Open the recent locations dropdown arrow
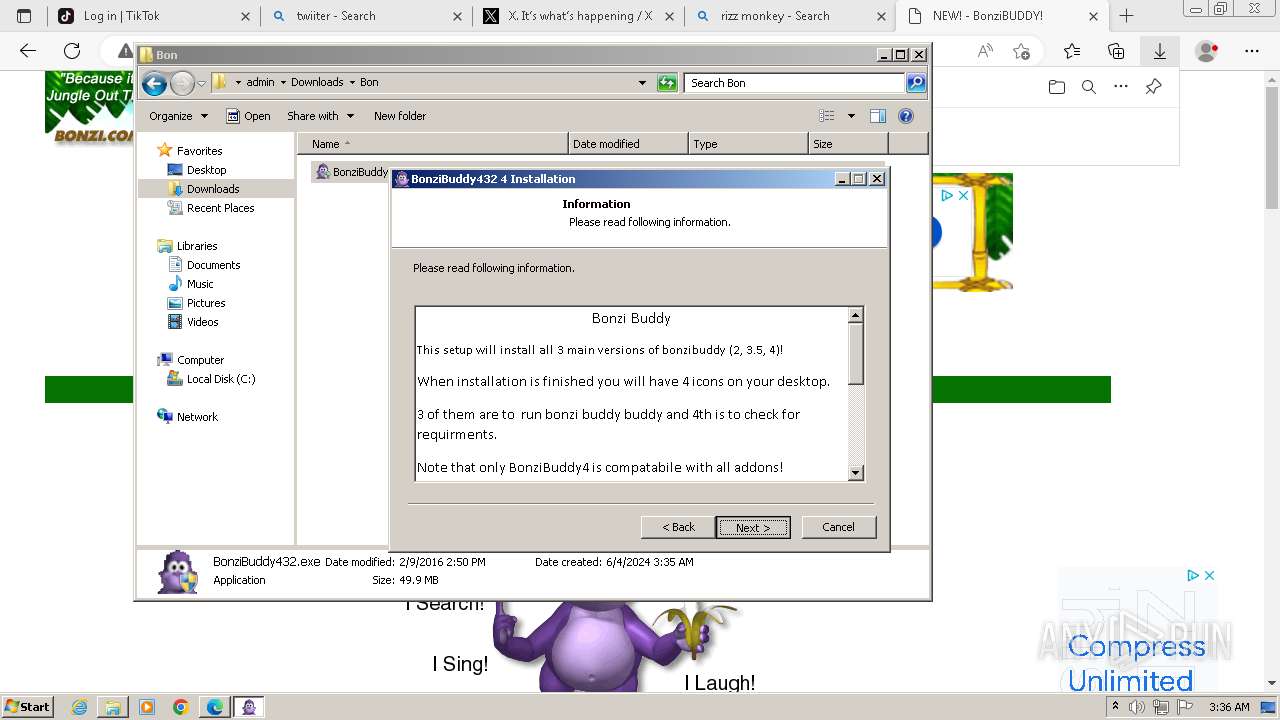Screen dimensions: 1280x720 tap(201, 83)
